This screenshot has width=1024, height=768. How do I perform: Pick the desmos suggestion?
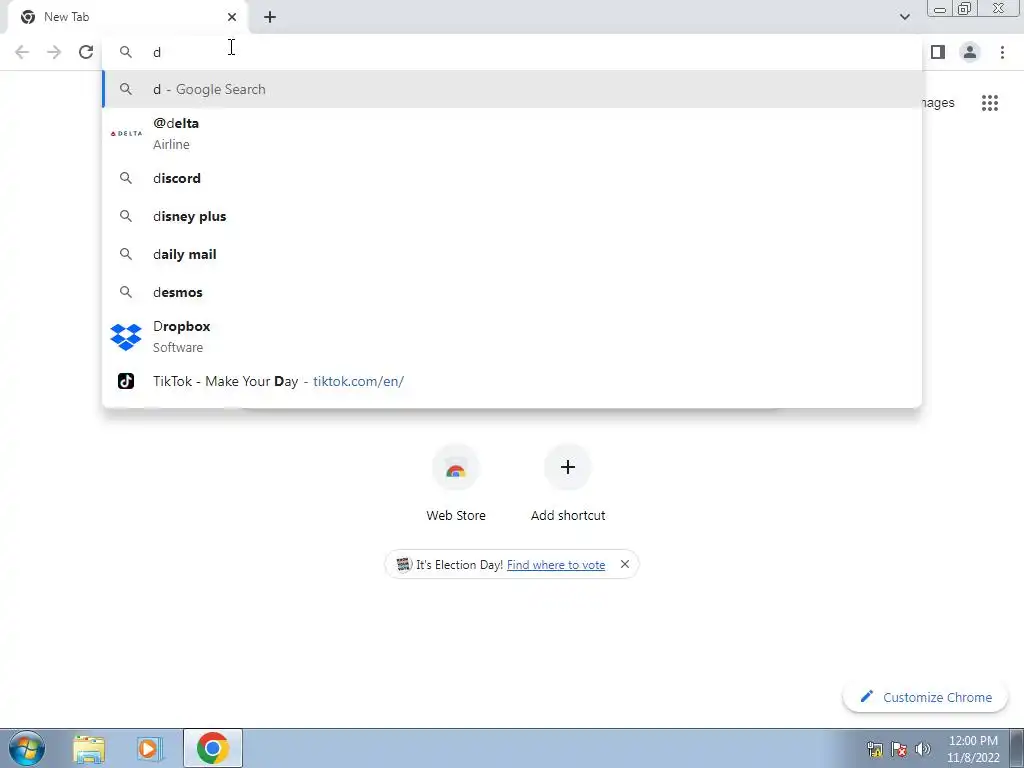pos(512,292)
